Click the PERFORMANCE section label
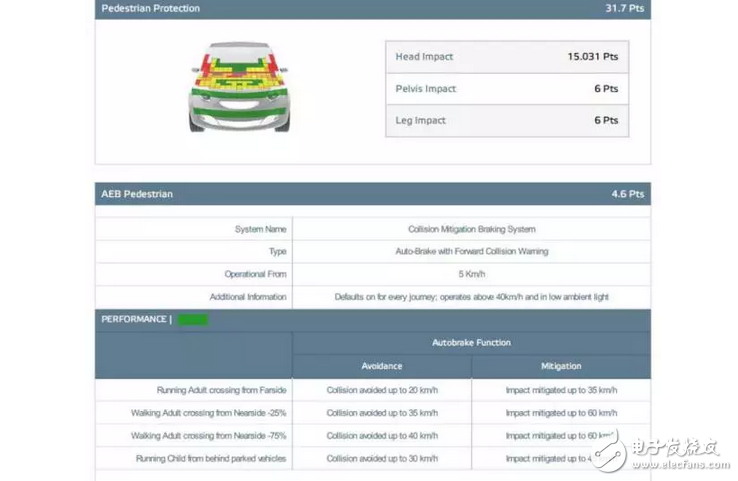The image size is (738, 481). [x=134, y=320]
